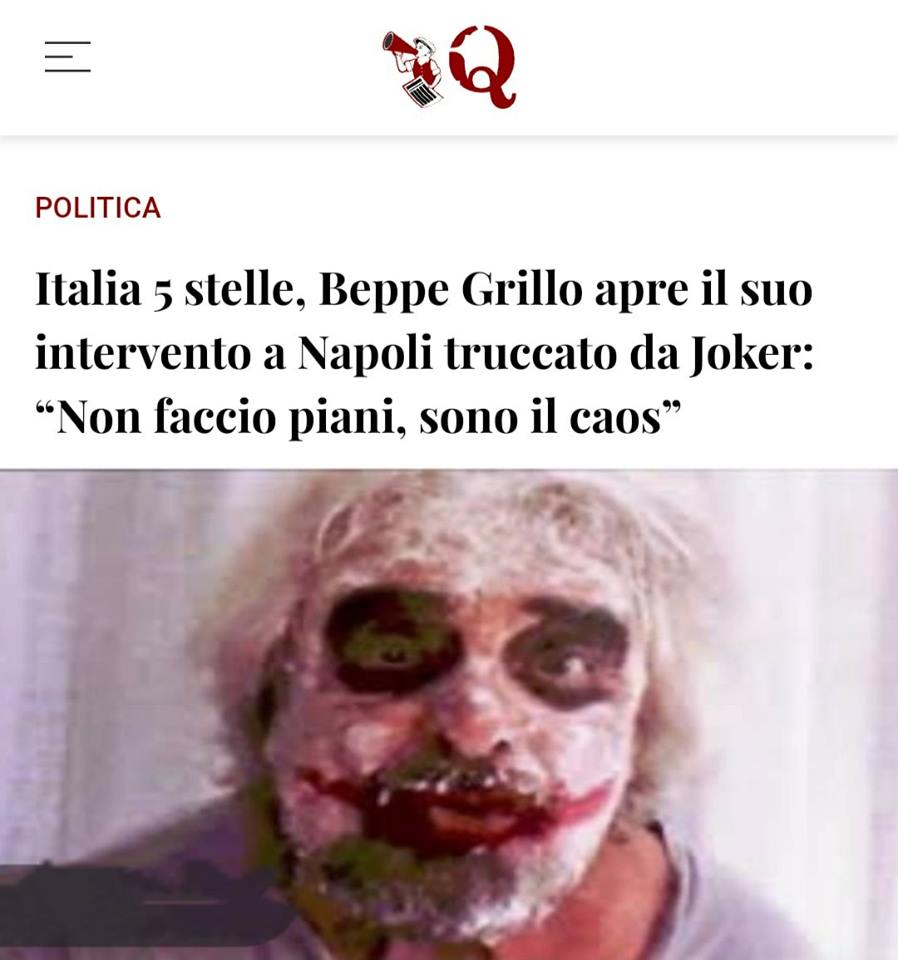
Task: Click the megaphone man logo icon
Action: (x=413, y=69)
